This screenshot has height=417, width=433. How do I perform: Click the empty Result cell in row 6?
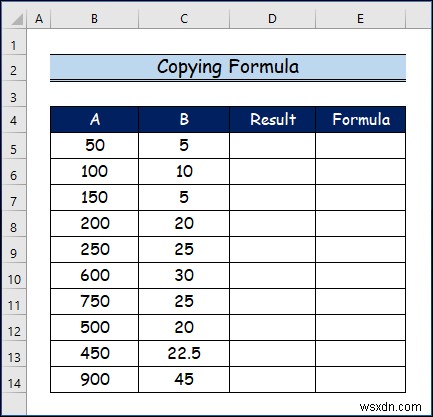coord(272,172)
